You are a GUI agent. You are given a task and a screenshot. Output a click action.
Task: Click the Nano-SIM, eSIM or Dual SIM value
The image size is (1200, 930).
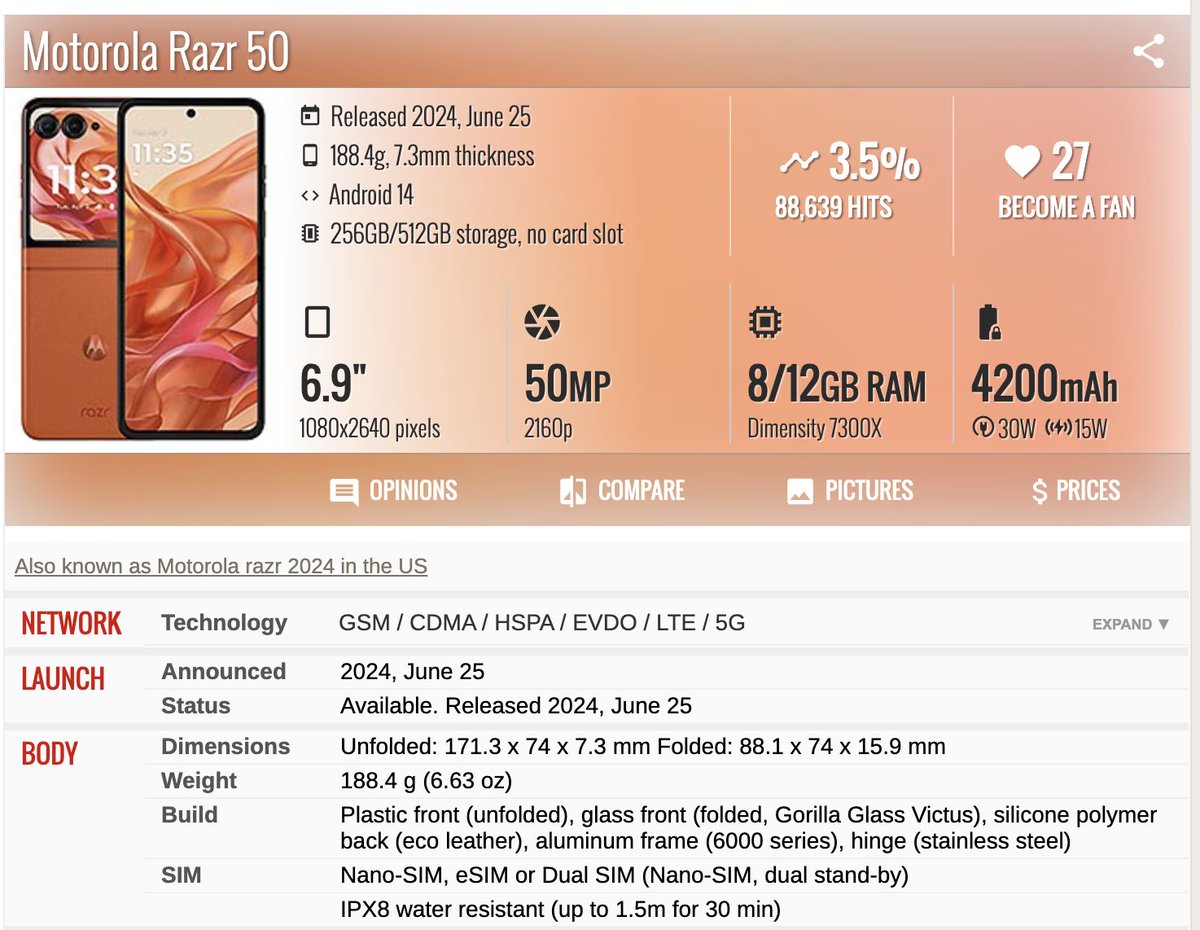click(624, 876)
